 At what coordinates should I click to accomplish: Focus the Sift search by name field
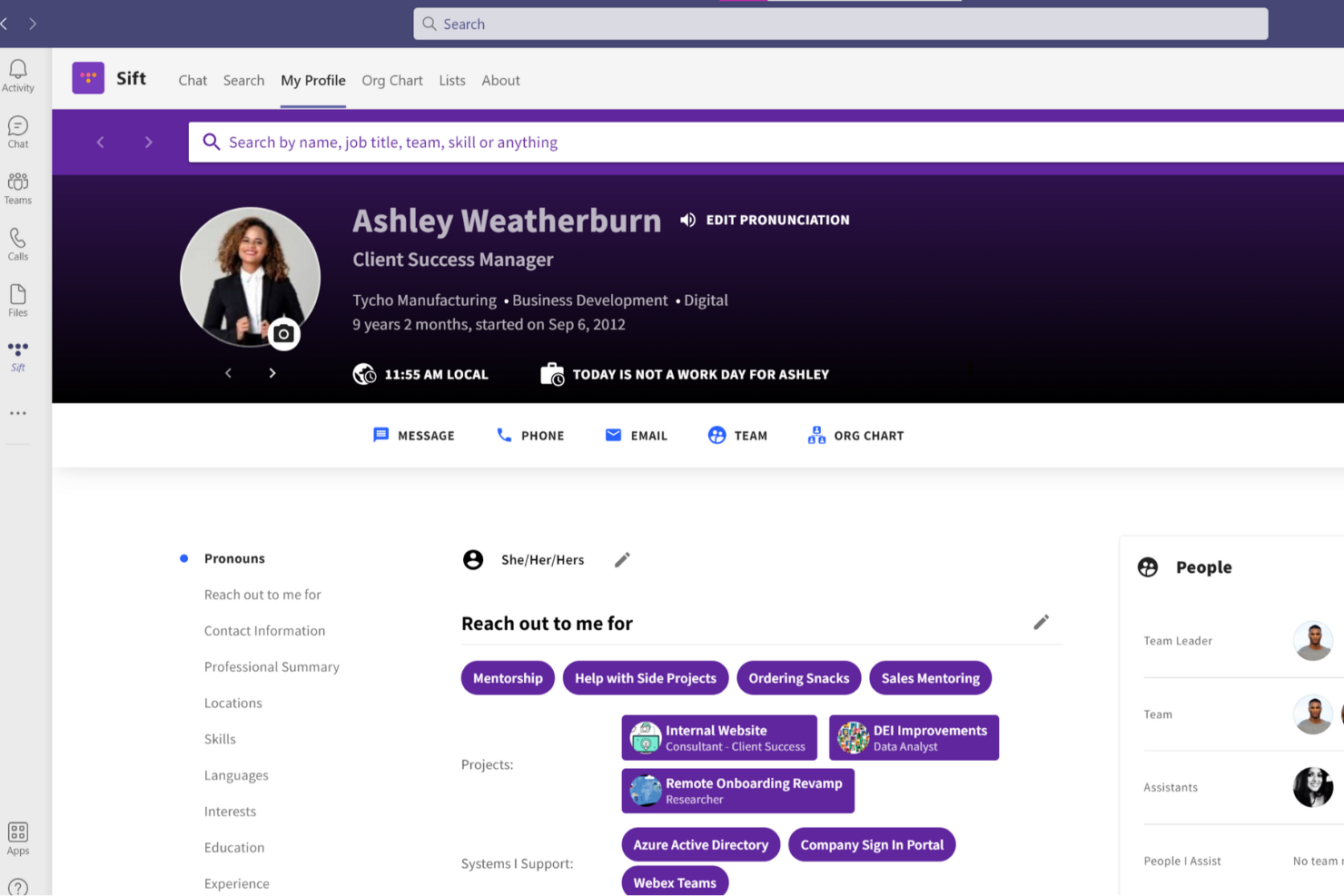tap(766, 143)
